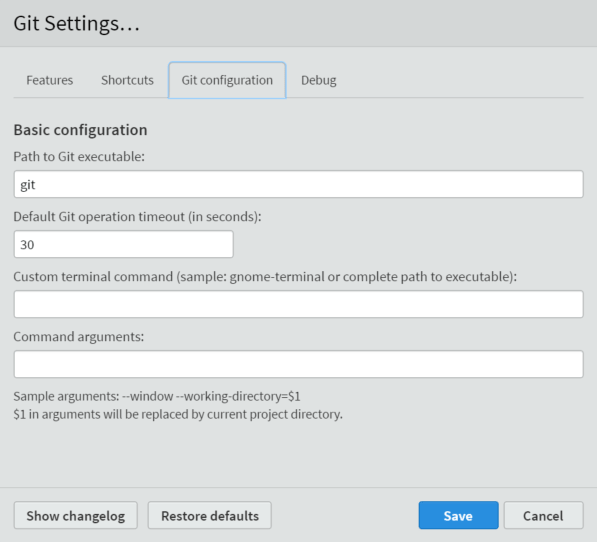Click Restore defaults button
This screenshot has width=597, height=542.
coord(210,515)
